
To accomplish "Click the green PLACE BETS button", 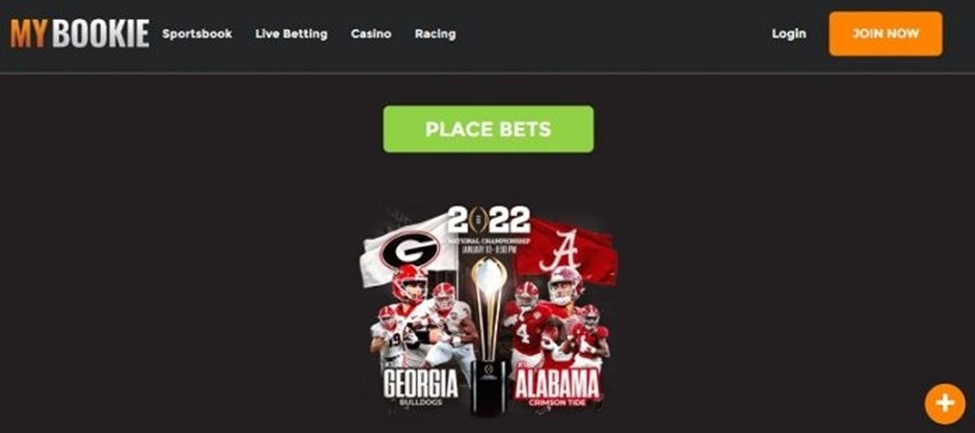I will pos(488,129).
